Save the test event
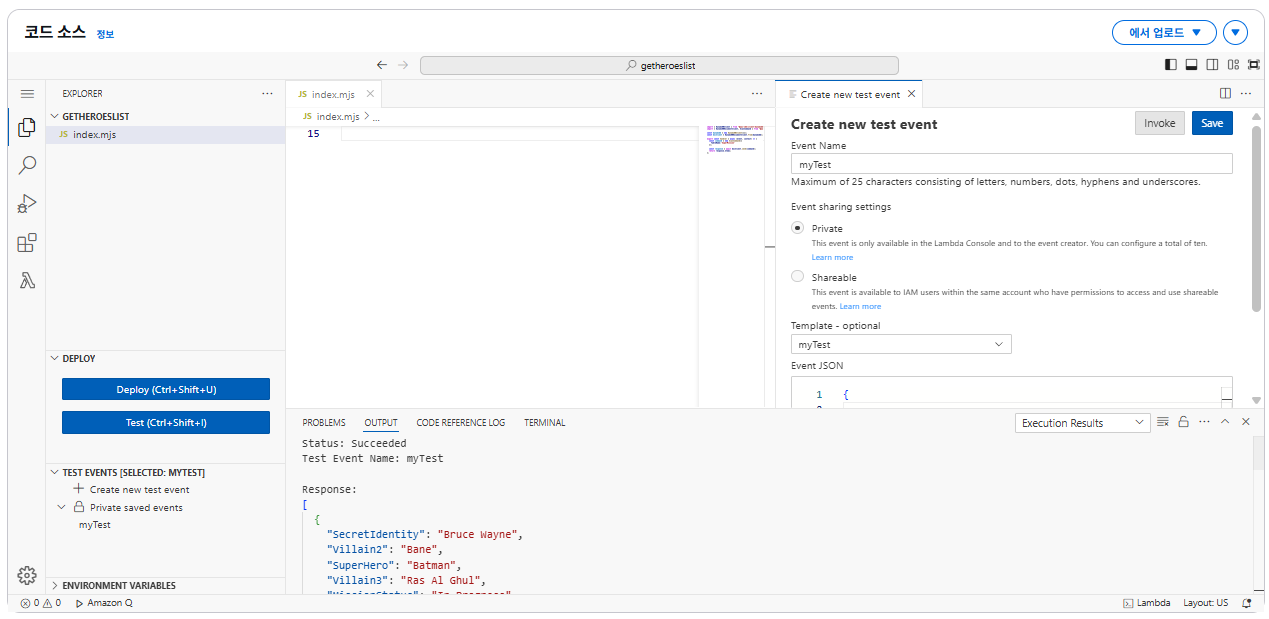The image size is (1269, 619). click(x=1212, y=123)
